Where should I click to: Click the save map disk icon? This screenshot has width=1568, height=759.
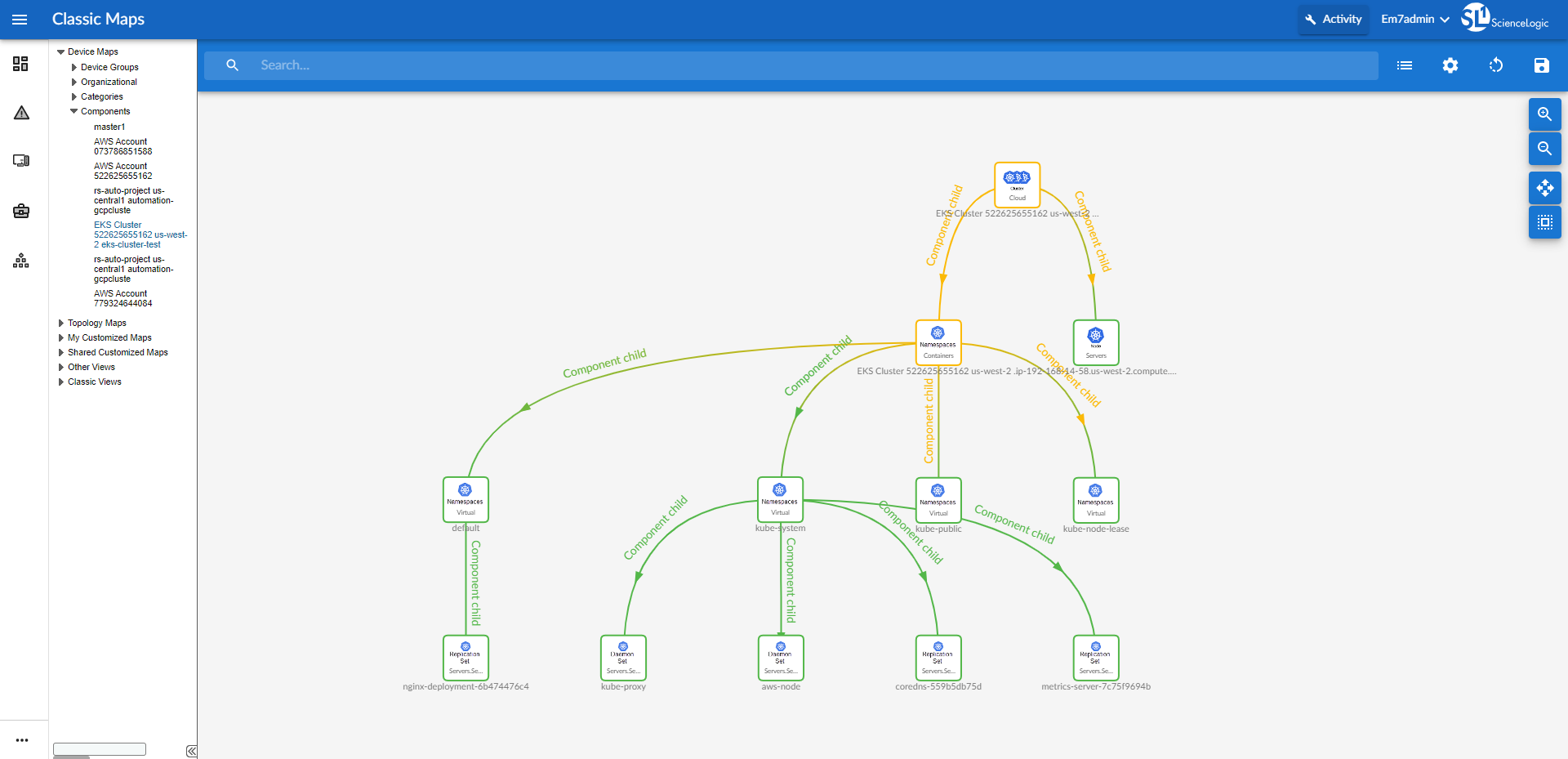click(1541, 65)
